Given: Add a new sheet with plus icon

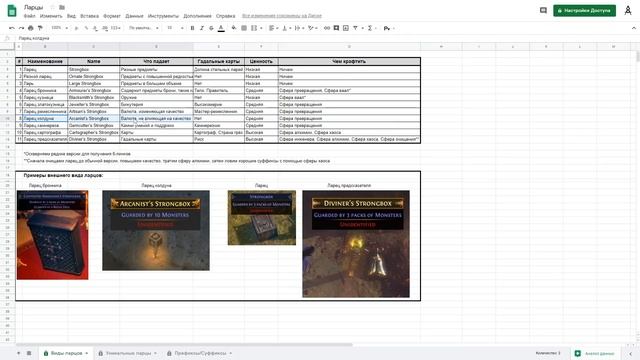Looking at the screenshot, I should pos(18,353).
